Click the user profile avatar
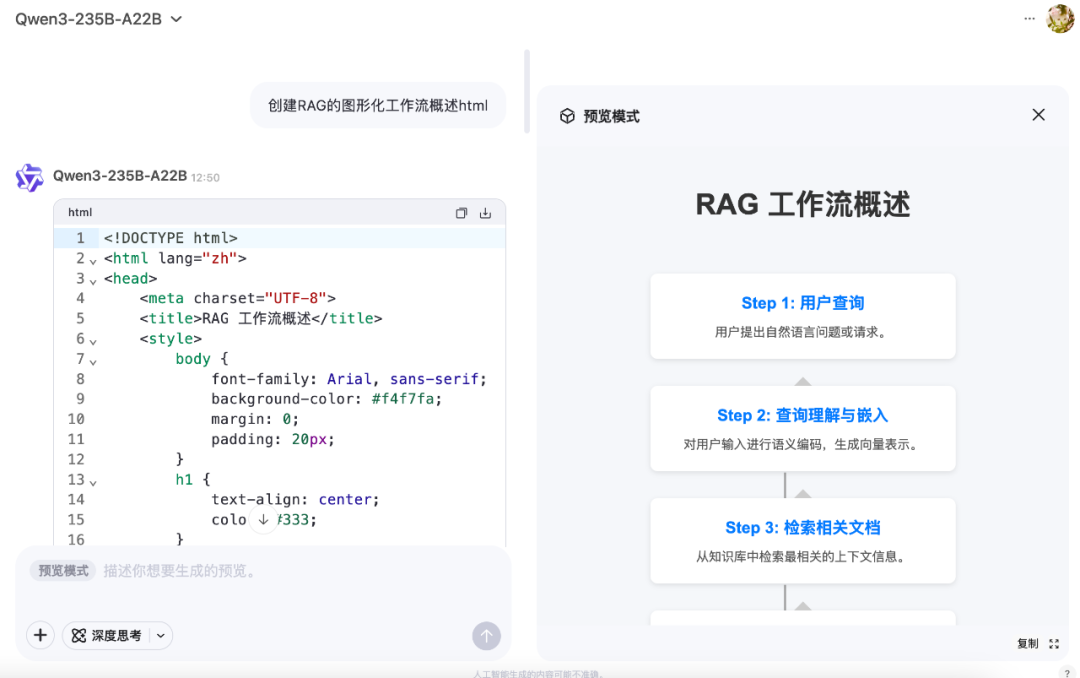This screenshot has width=1080, height=678. (x=1060, y=19)
